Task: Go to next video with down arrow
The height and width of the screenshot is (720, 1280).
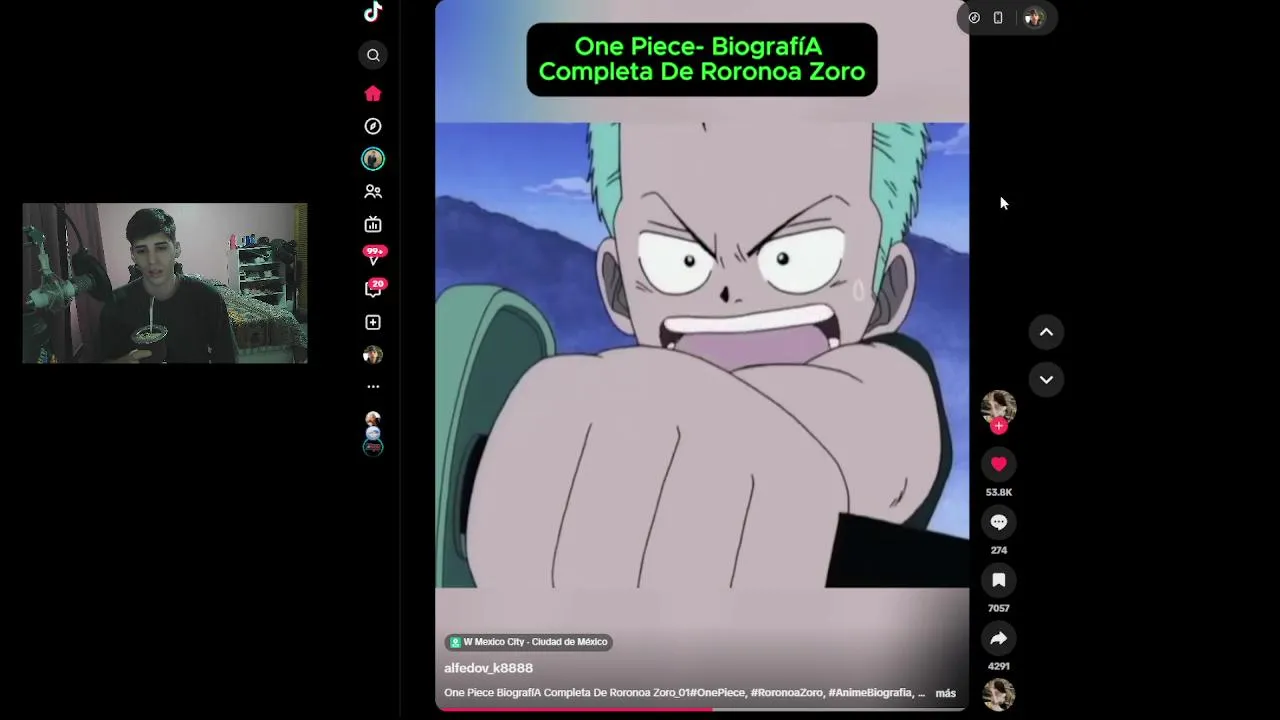Action: (x=1046, y=379)
